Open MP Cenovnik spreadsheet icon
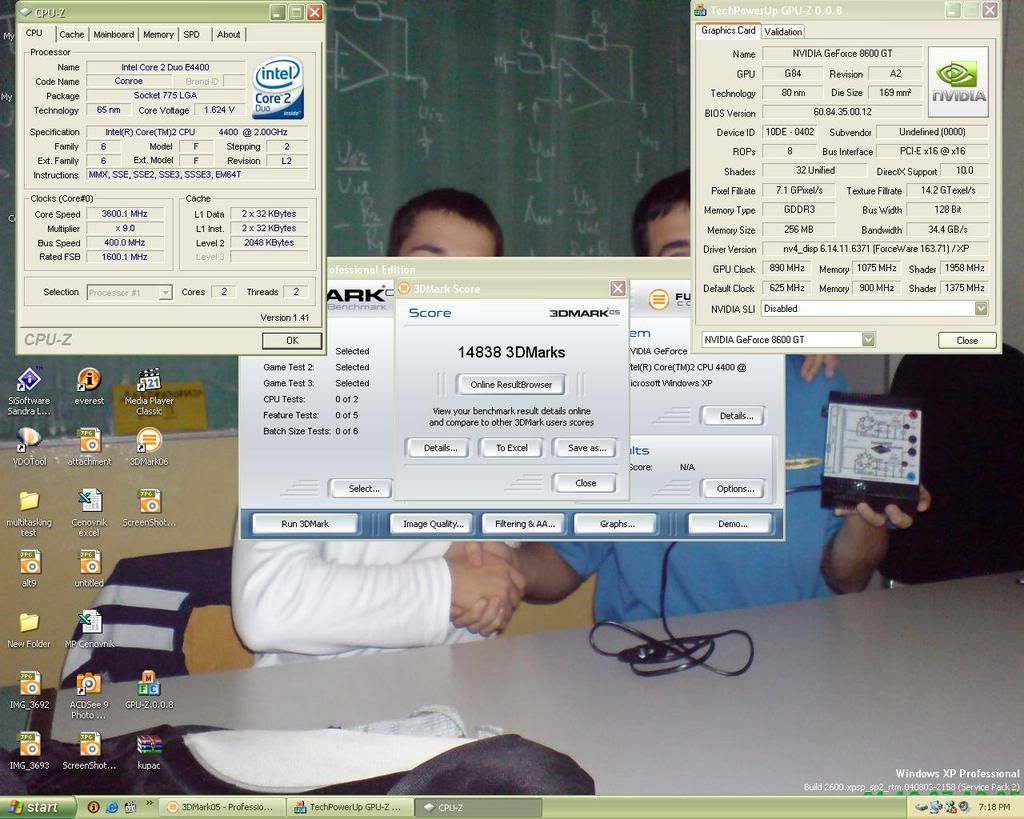 [89, 630]
